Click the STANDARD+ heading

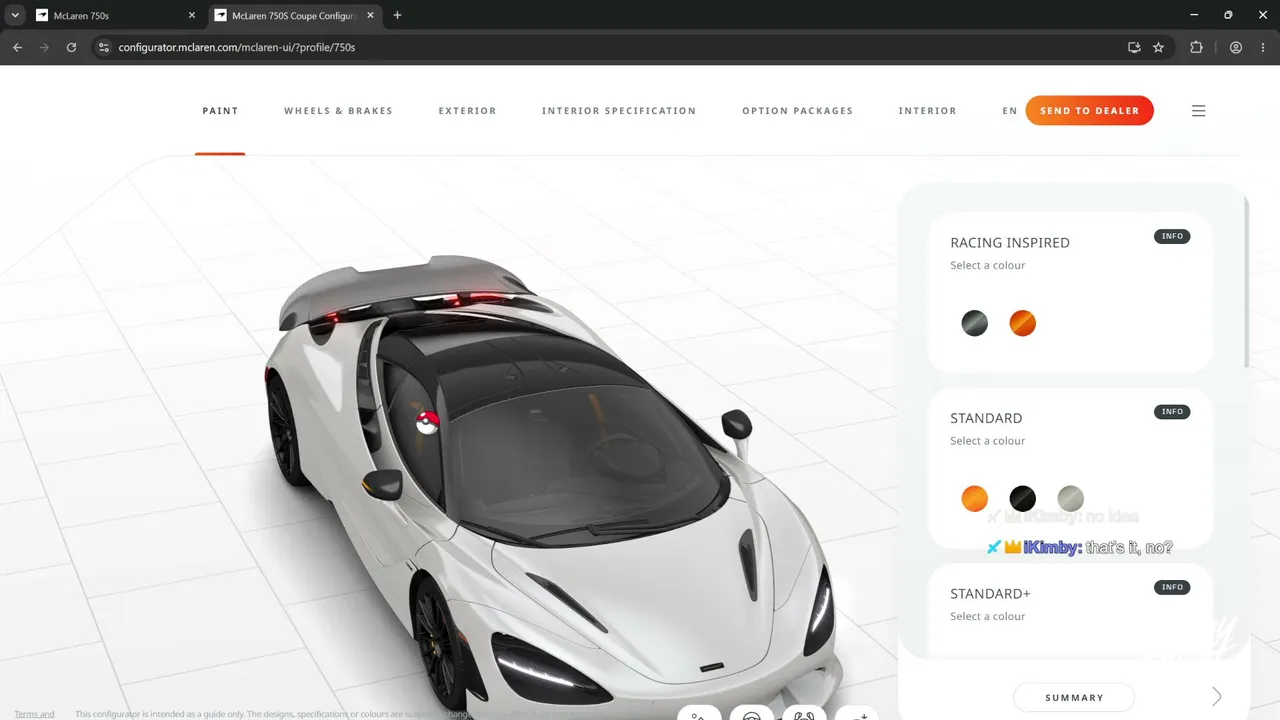(x=990, y=594)
